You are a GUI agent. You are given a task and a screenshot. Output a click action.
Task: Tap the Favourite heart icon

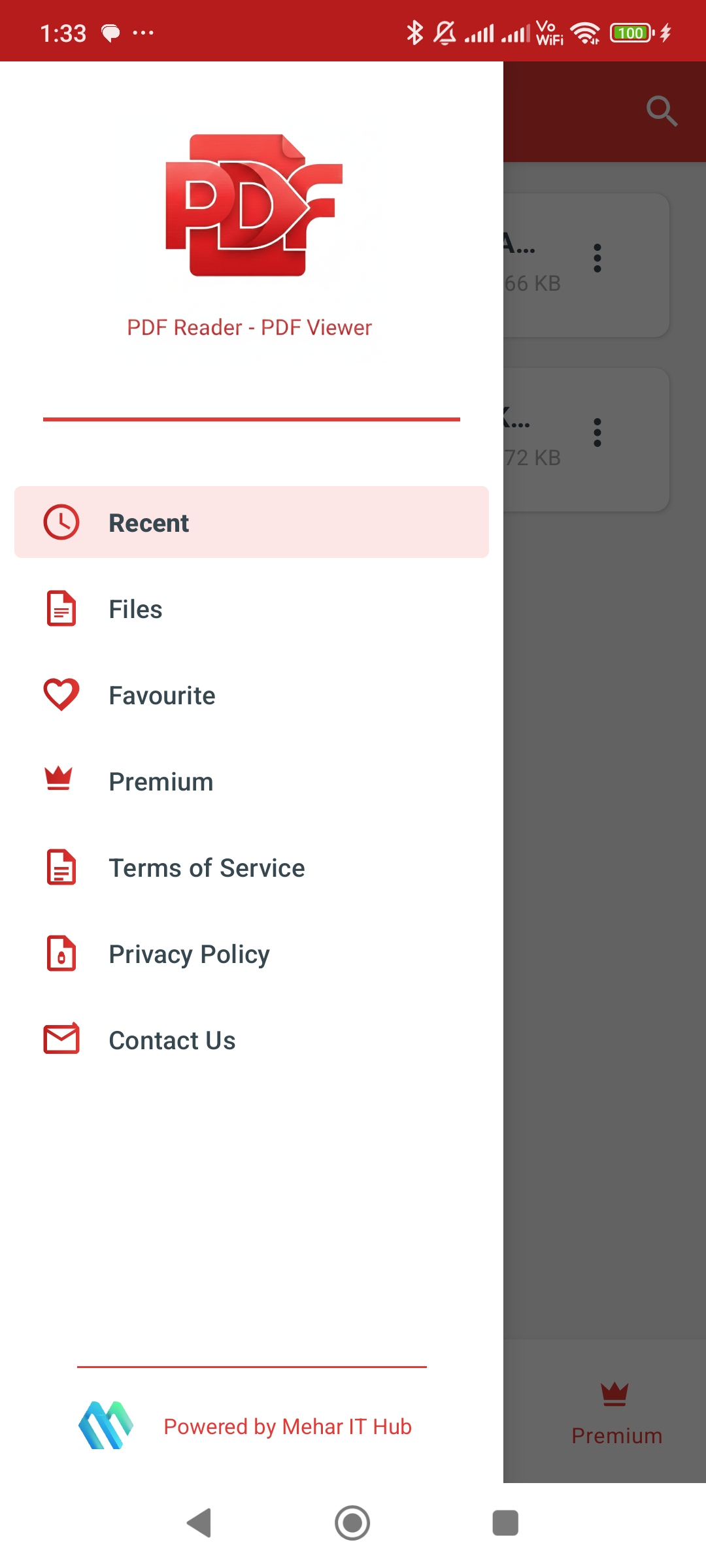[61, 694]
